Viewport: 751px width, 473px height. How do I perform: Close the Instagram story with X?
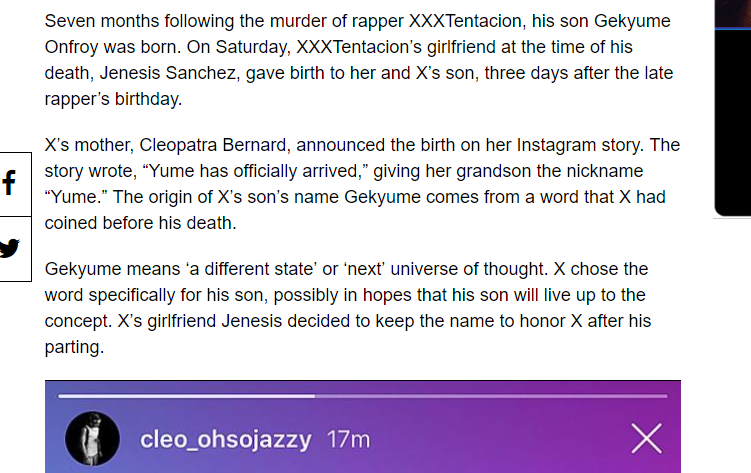point(647,438)
